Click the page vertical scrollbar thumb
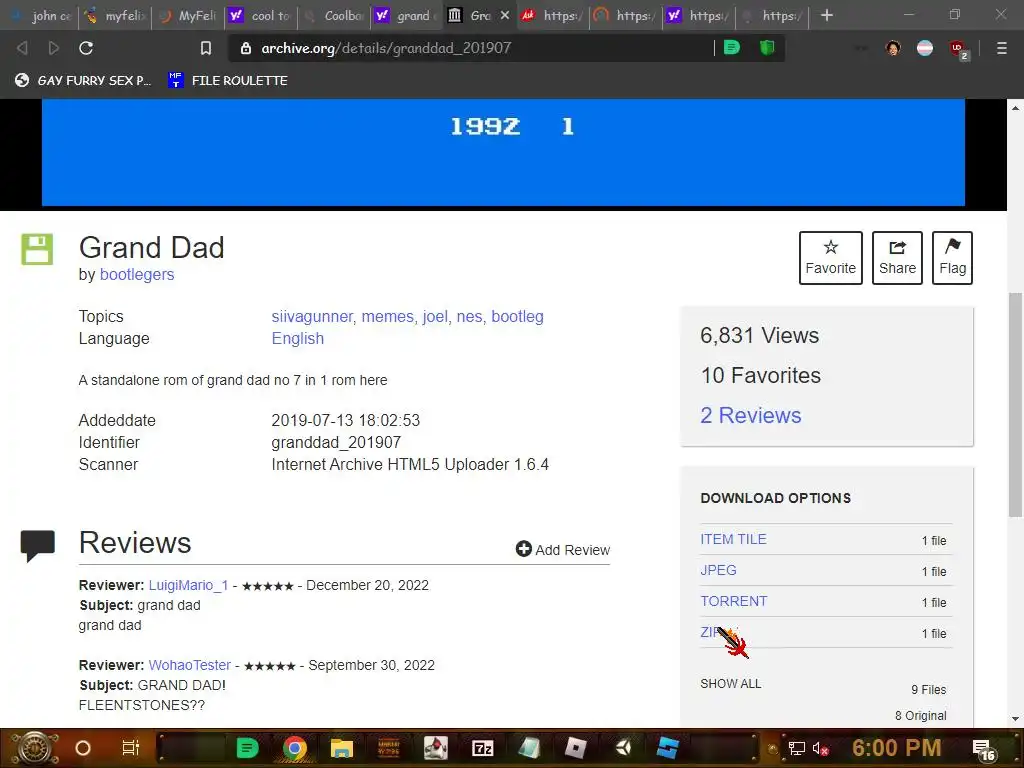Viewport: 1024px width, 768px height. [1016, 405]
